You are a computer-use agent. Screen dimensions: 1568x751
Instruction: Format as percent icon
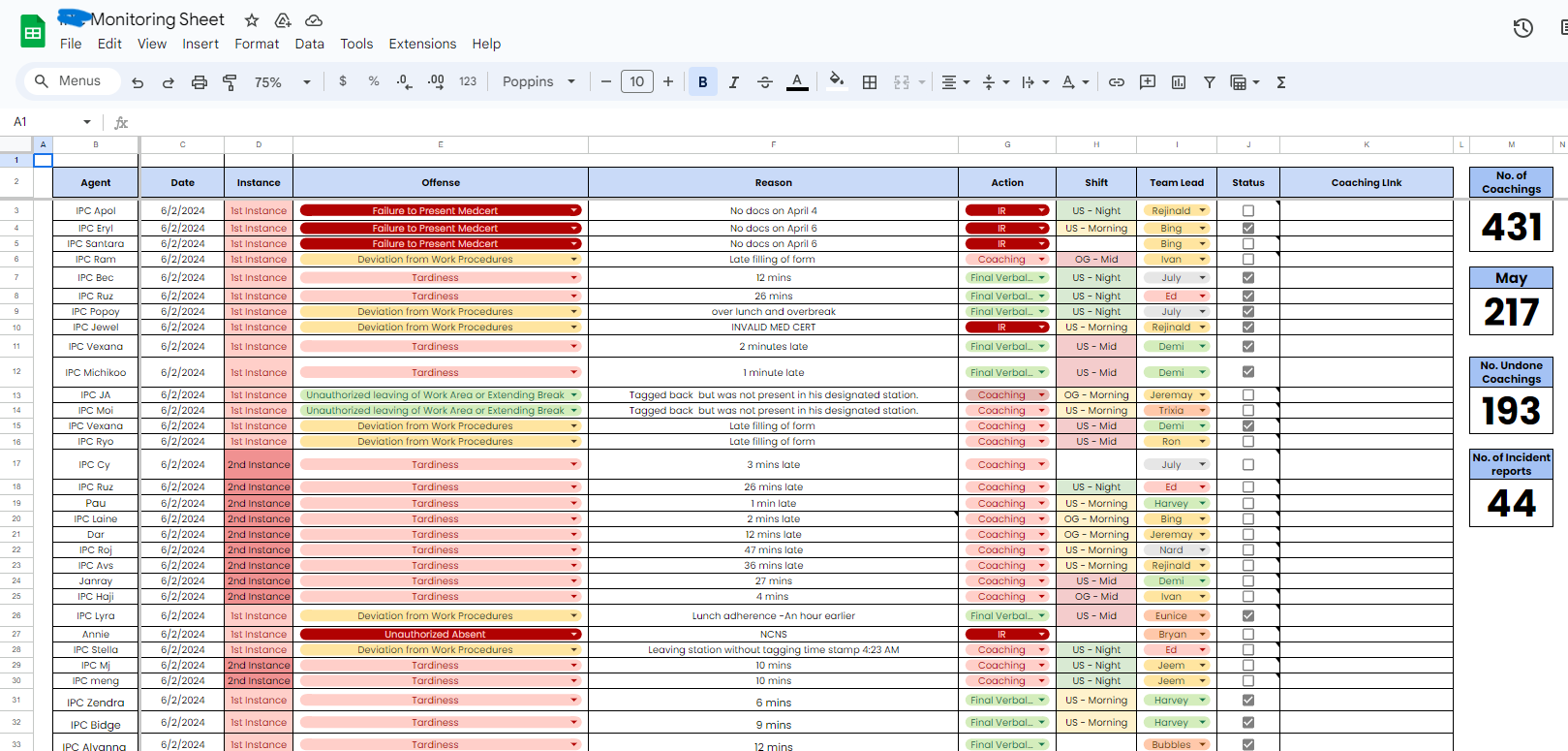click(x=374, y=81)
